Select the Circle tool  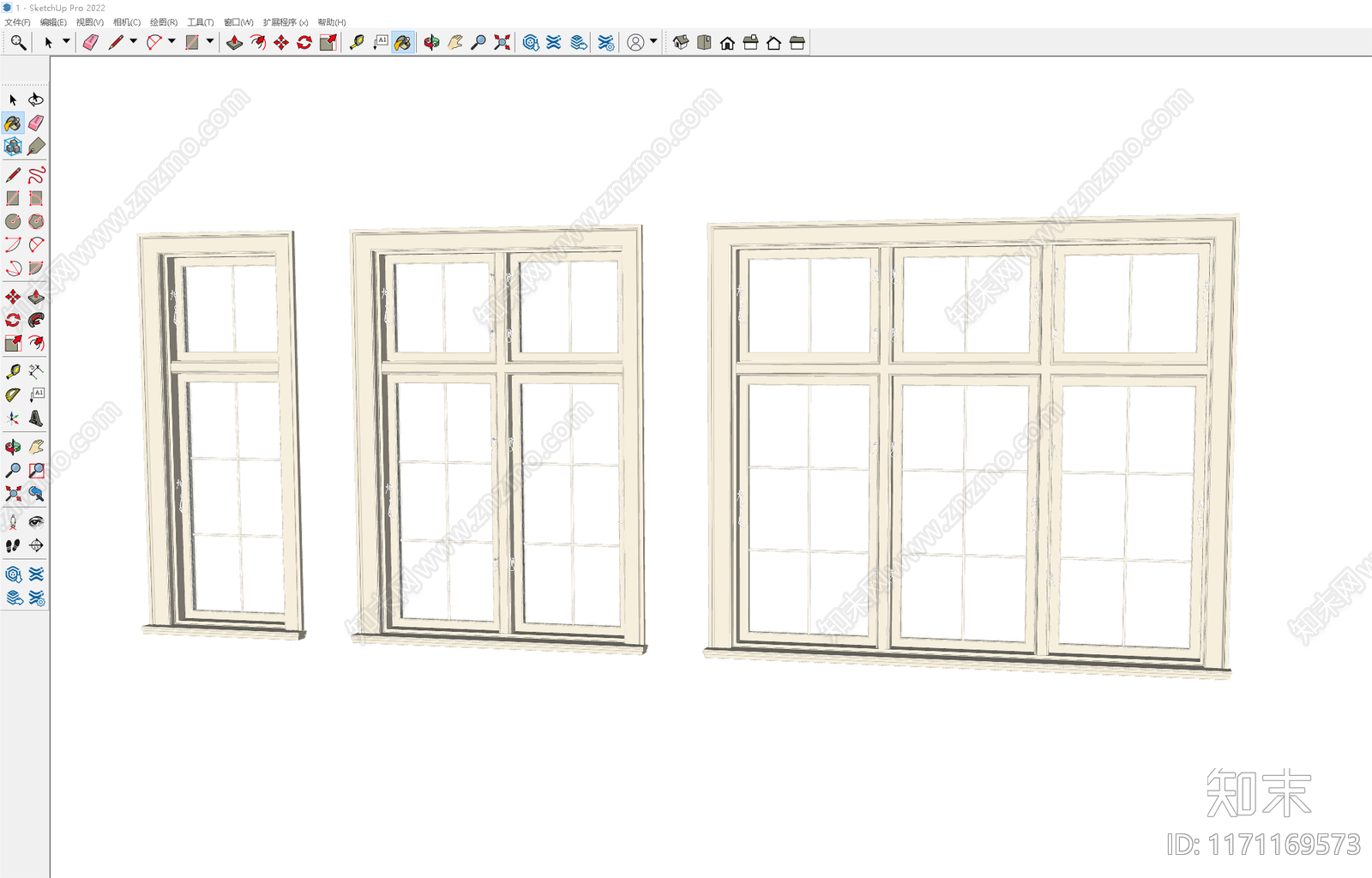click(13, 221)
